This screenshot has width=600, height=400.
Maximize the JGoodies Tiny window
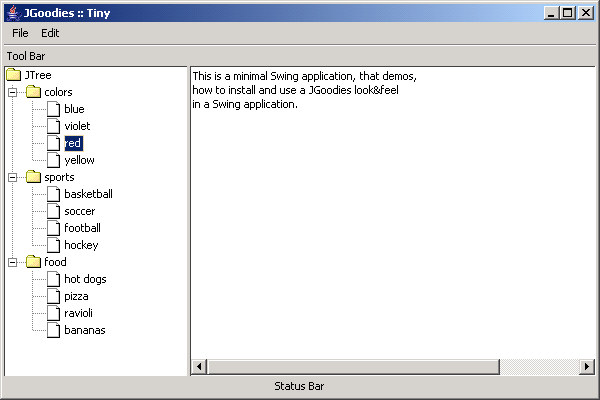coord(568,13)
